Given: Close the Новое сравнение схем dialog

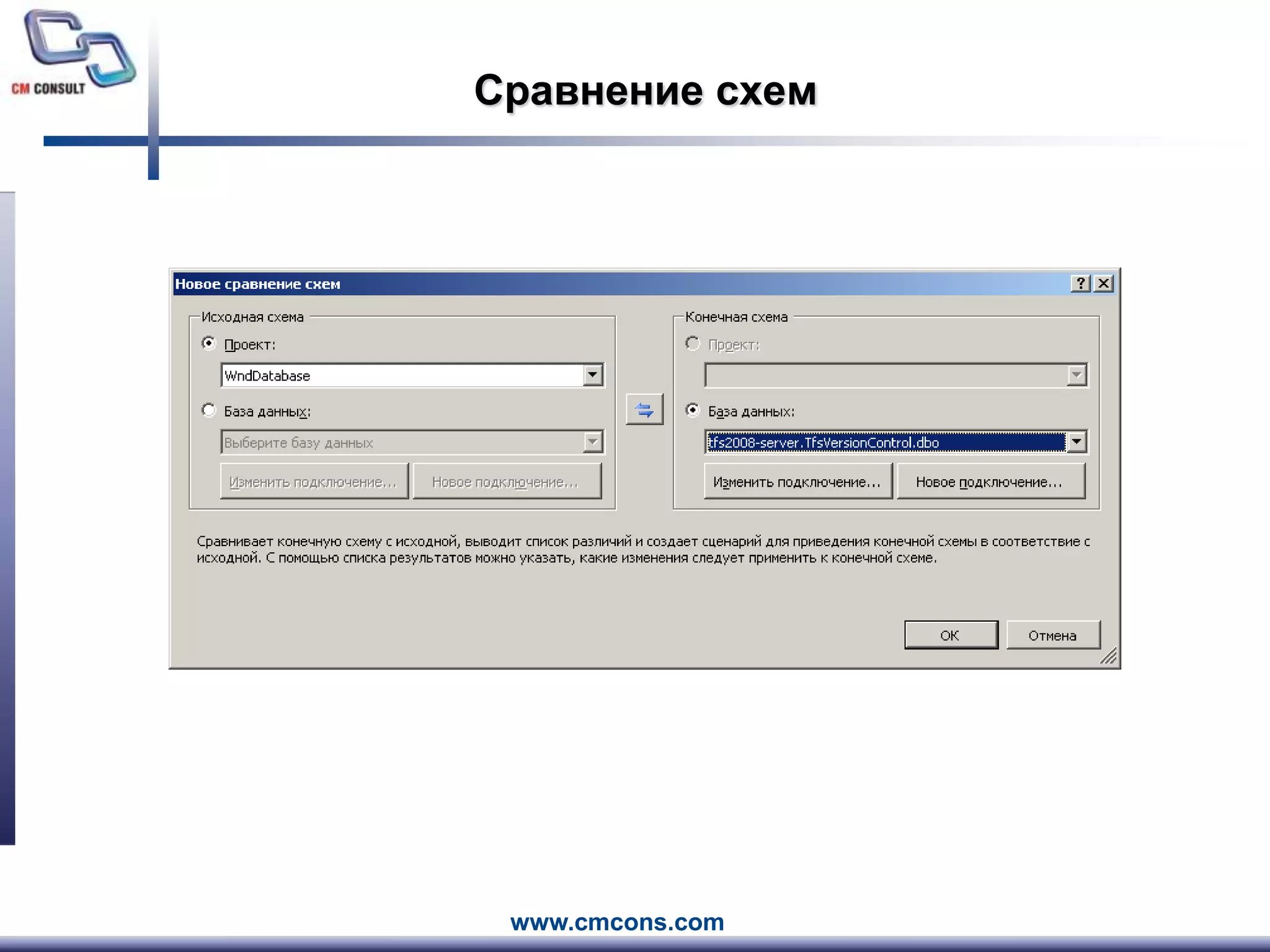Looking at the screenshot, I should [1104, 284].
